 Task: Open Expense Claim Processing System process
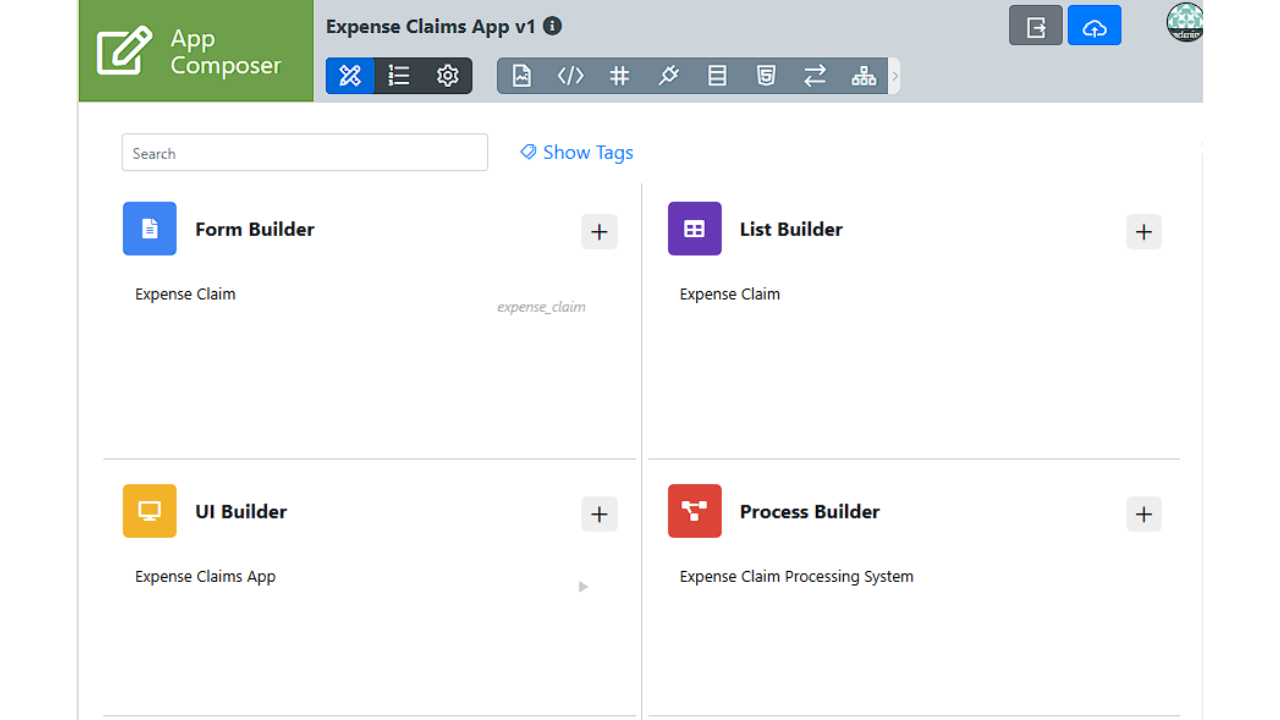pos(796,576)
